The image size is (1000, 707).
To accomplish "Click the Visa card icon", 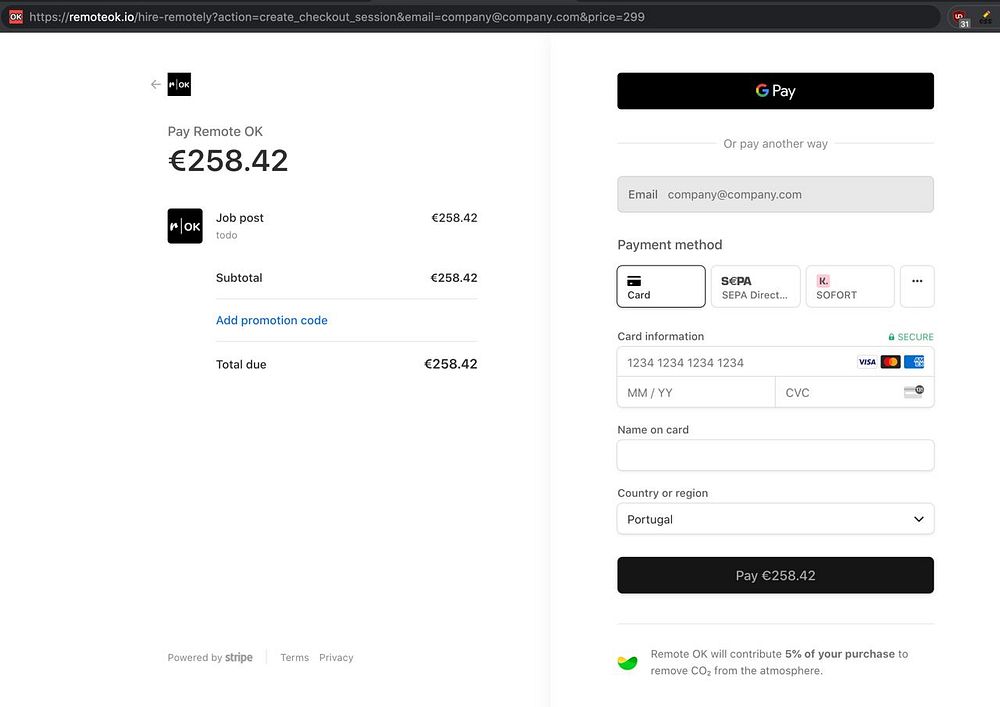I will click(x=867, y=362).
